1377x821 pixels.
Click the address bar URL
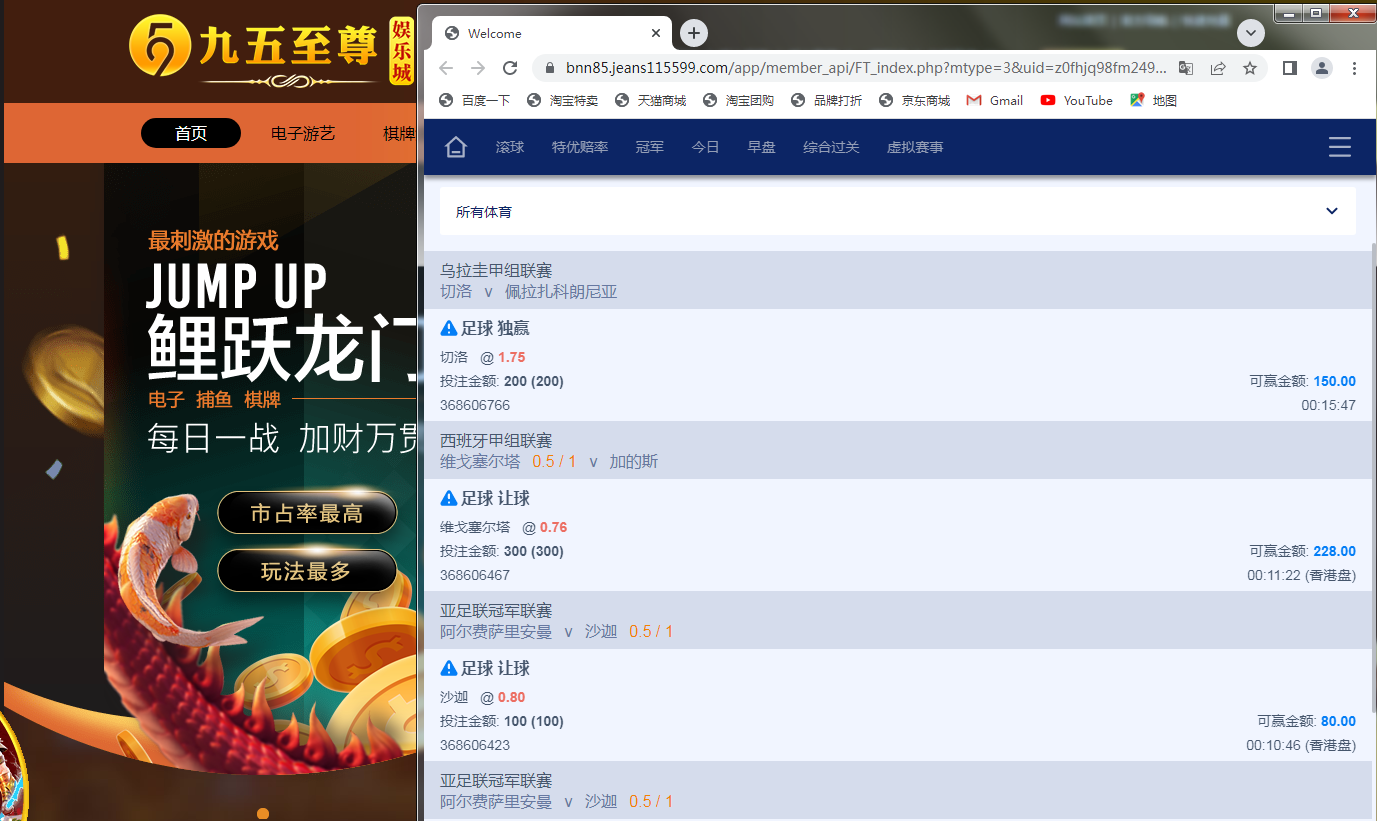point(866,68)
